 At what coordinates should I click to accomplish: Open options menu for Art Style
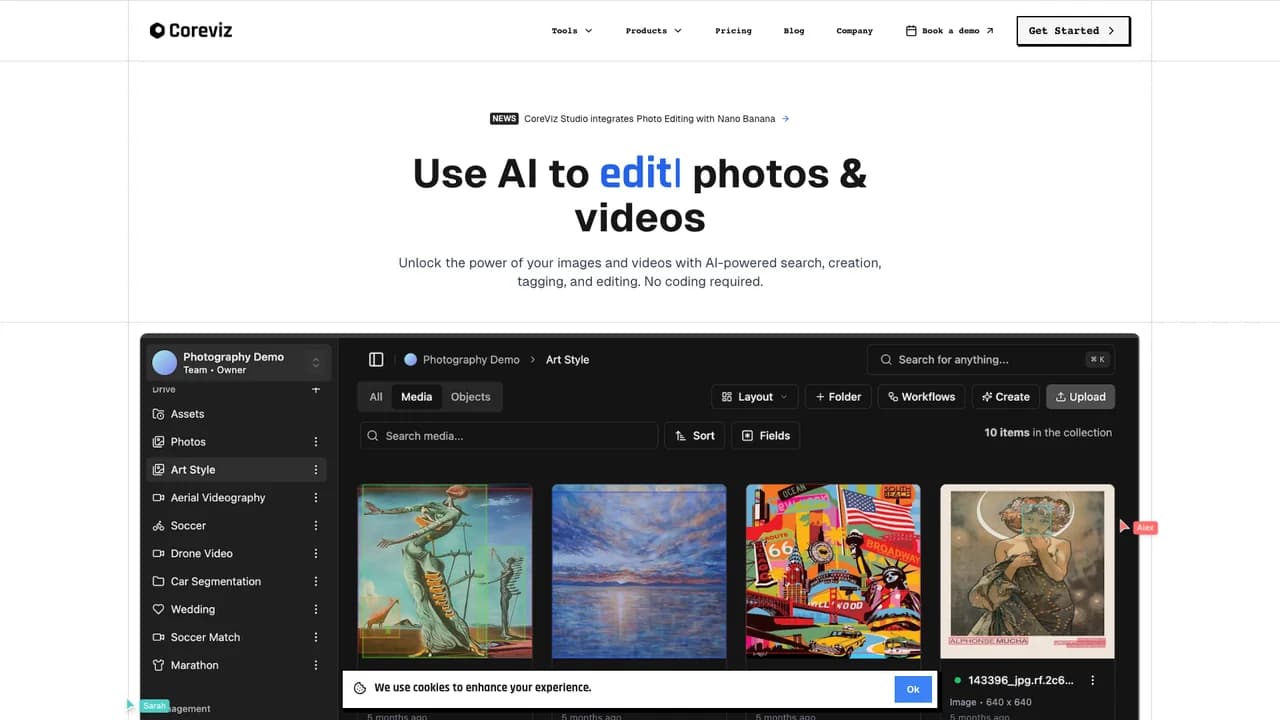[x=316, y=470]
